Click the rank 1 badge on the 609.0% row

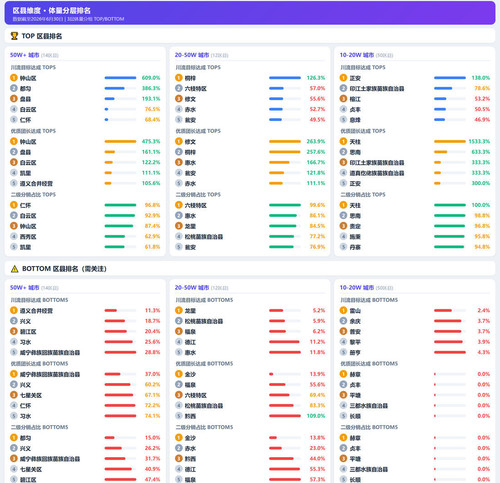[14, 78]
